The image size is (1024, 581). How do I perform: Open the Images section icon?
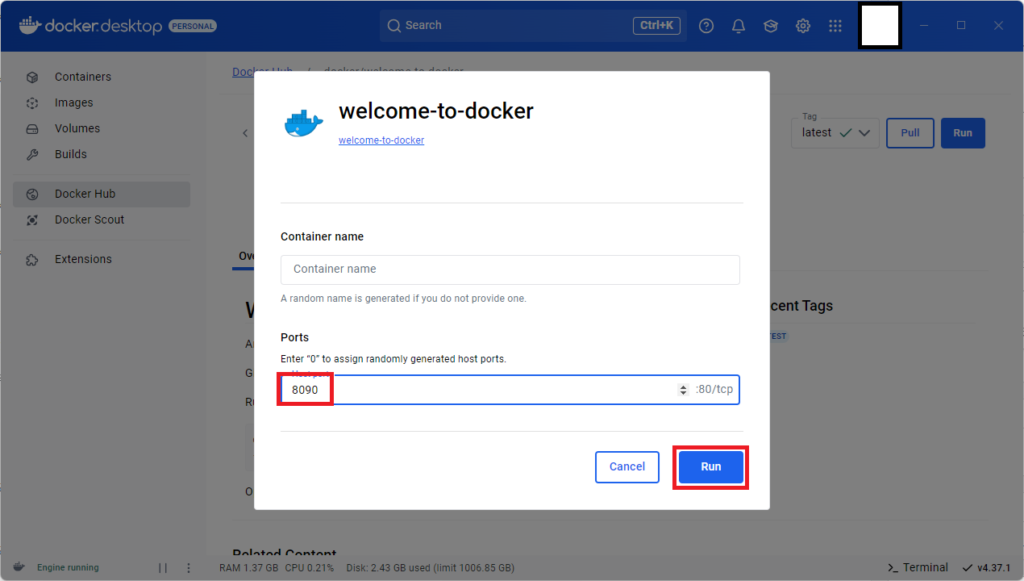tap(32, 103)
